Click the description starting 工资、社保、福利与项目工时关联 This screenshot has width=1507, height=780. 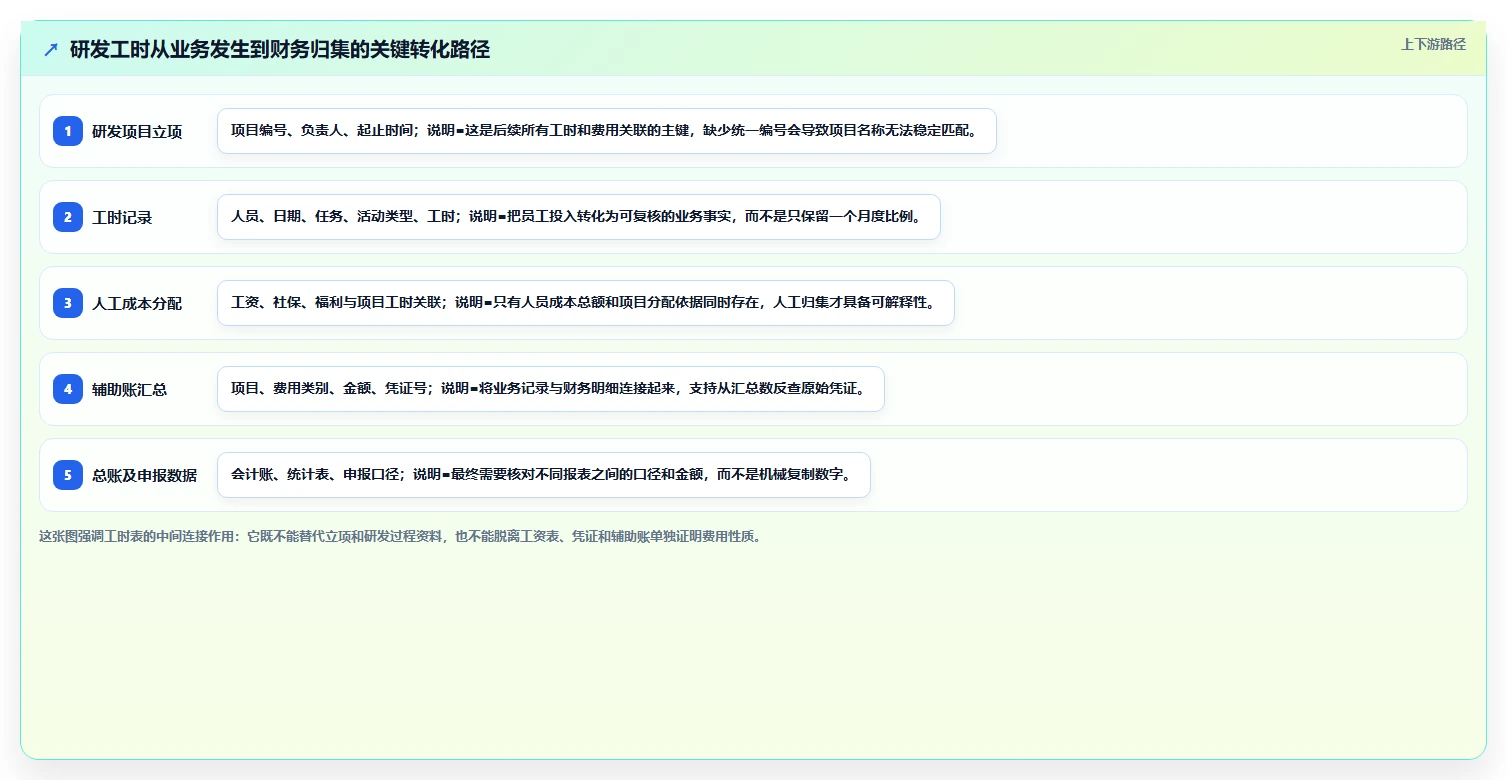[x=586, y=303]
